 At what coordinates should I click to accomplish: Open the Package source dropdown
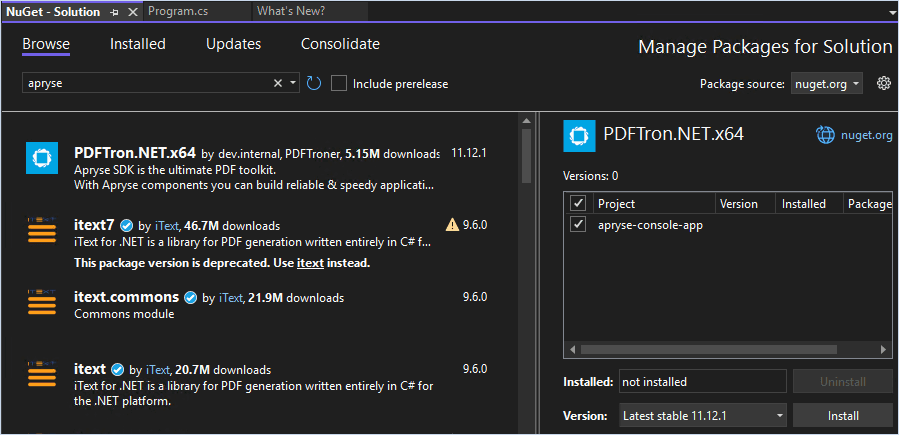point(826,84)
